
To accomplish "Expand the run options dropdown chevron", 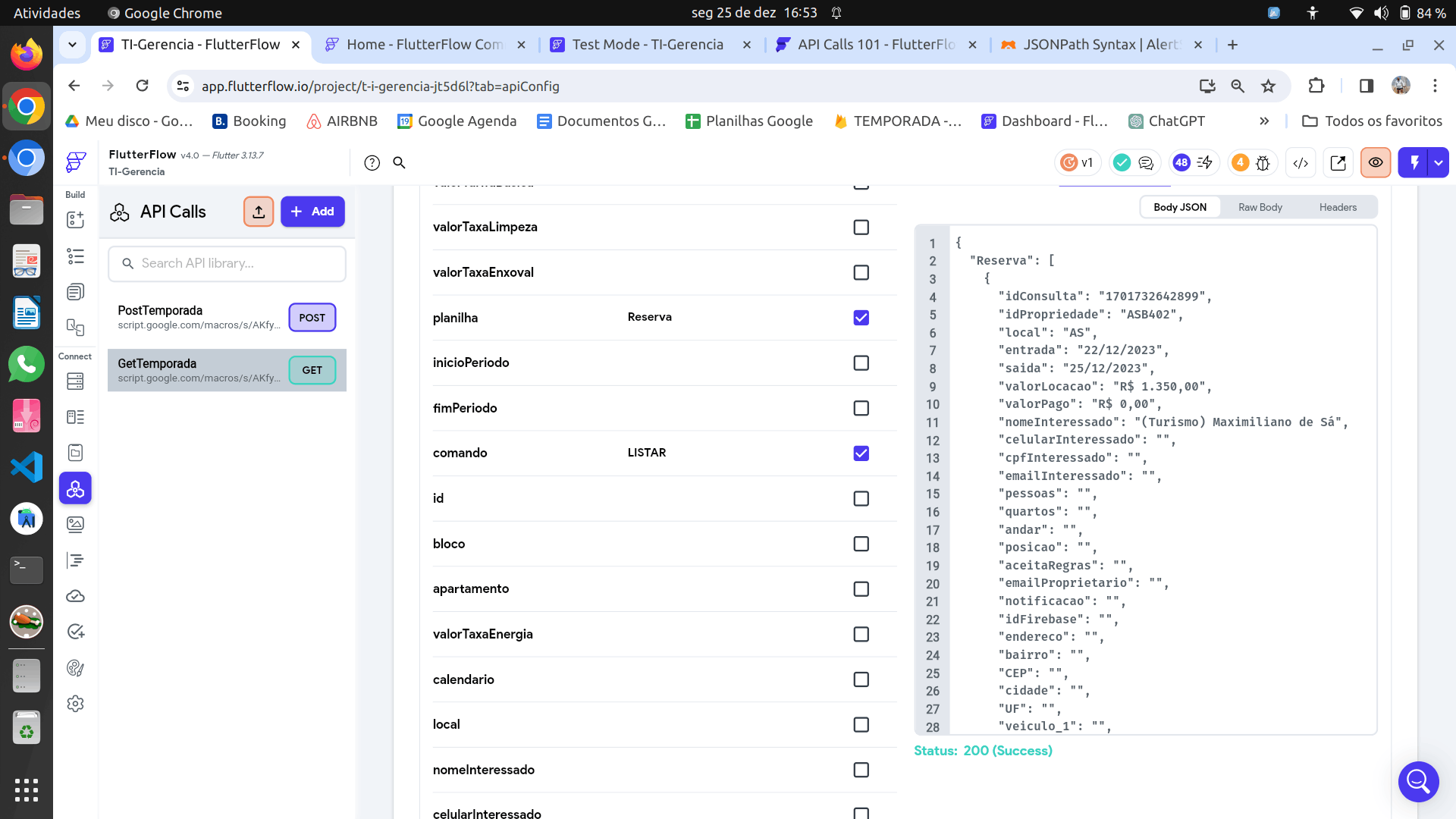I will pos(1438,162).
